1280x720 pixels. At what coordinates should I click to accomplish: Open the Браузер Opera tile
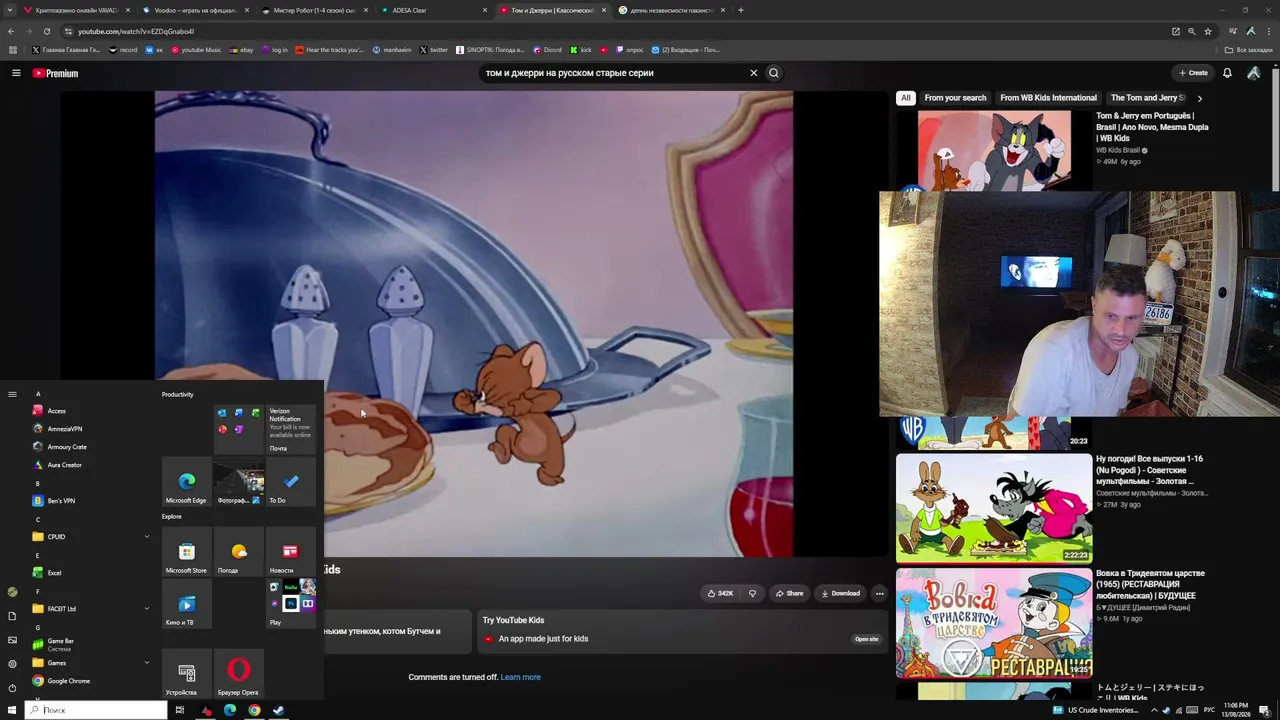point(238,674)
